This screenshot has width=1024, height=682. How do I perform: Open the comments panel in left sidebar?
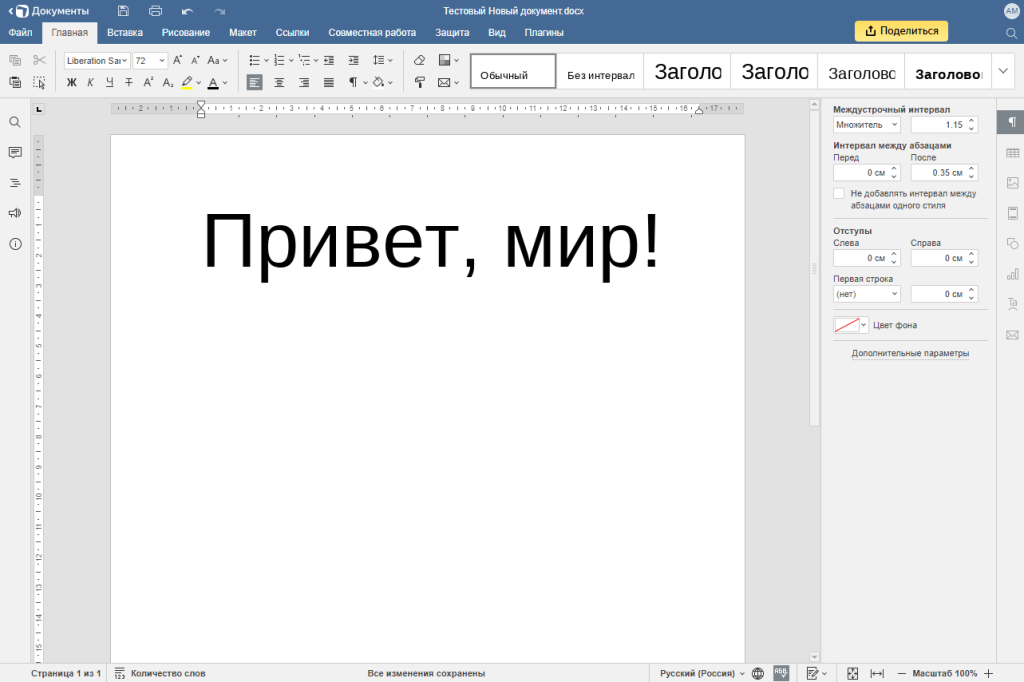15,152
